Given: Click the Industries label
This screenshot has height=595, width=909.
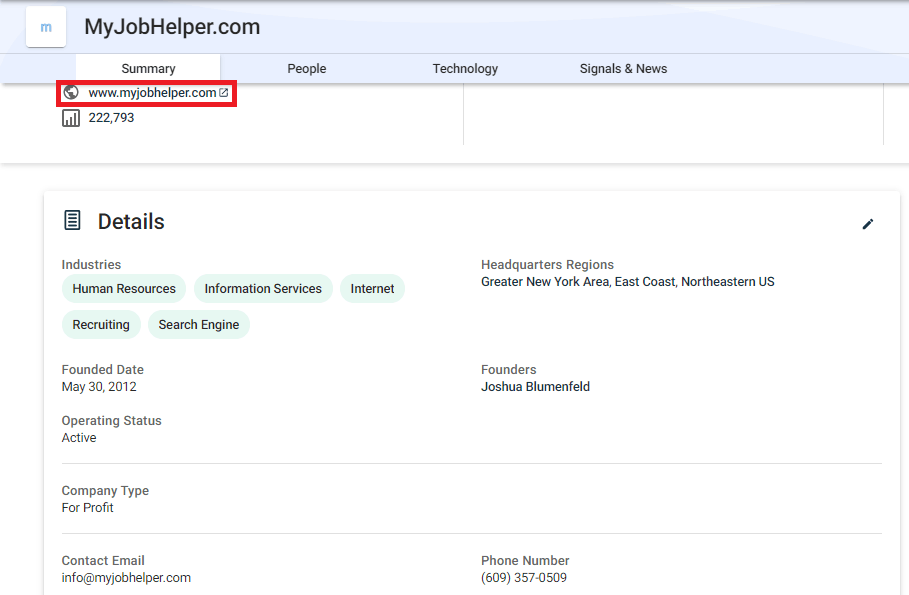Looking at the screenshot, I should (x=92, y=264).
